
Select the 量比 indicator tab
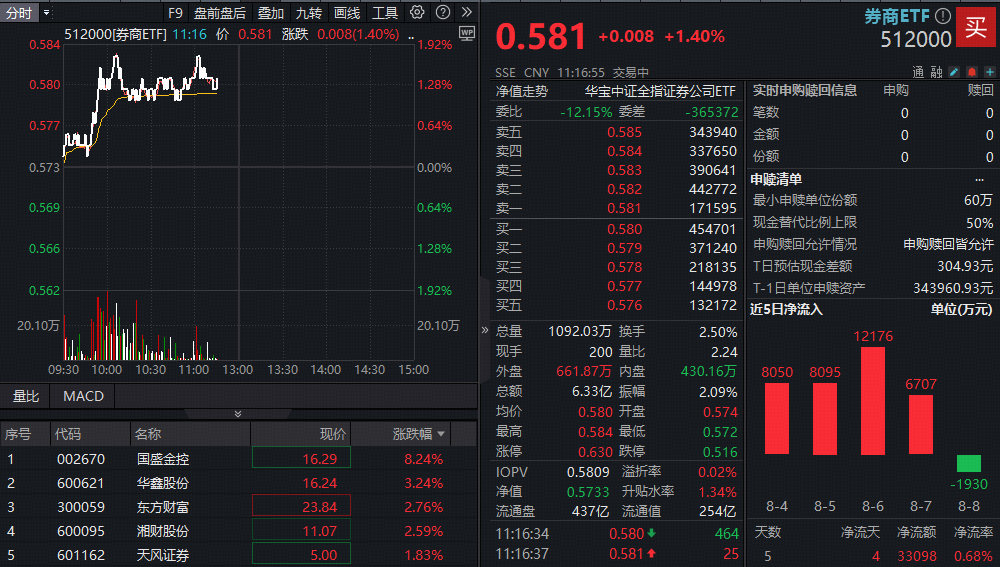(x=25, y=396)
